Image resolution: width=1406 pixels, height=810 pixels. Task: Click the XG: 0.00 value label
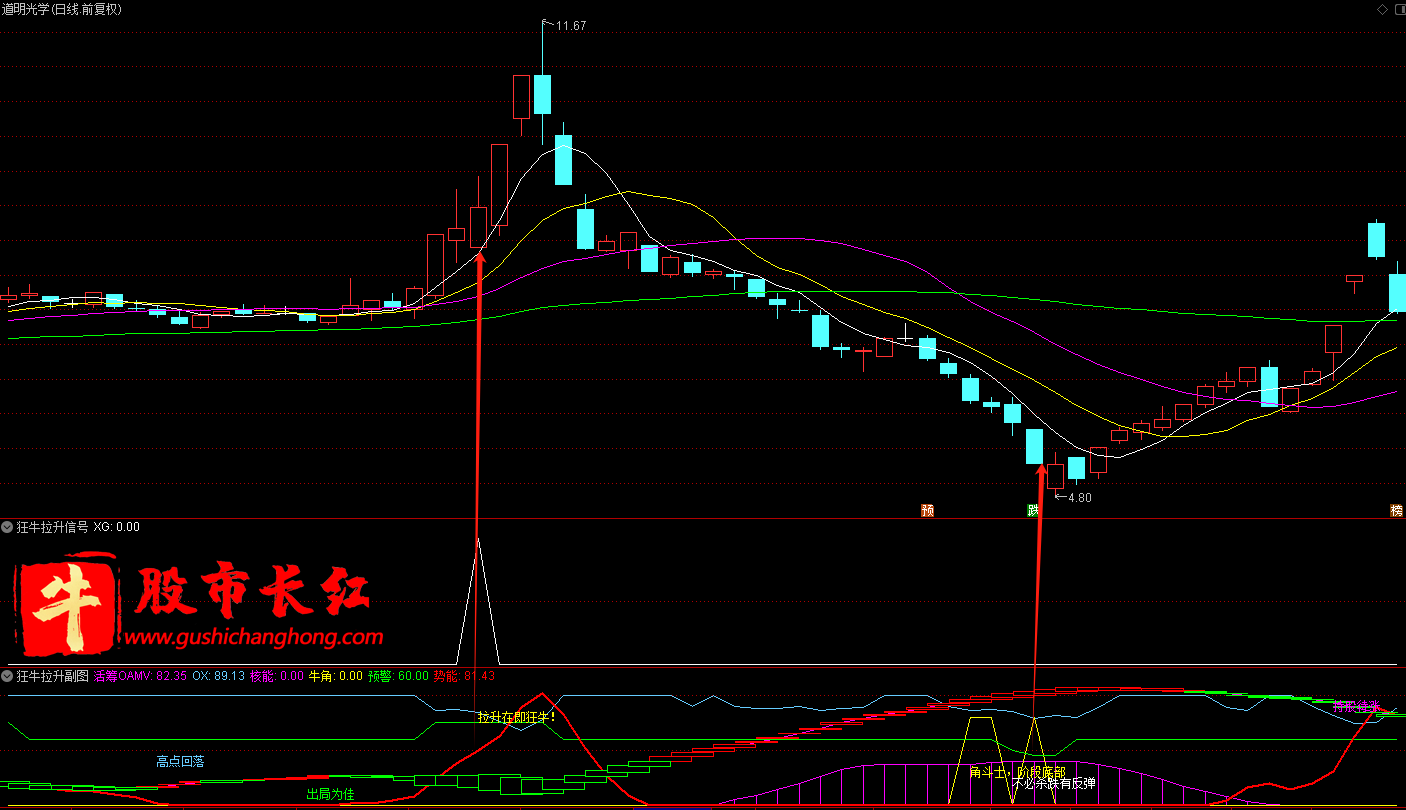117,527
